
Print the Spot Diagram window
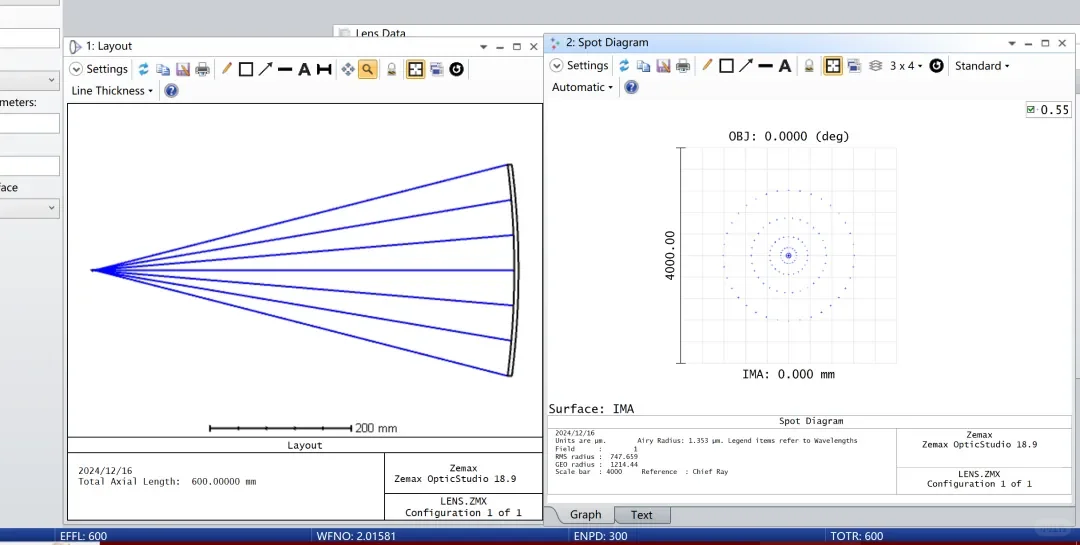683,65
